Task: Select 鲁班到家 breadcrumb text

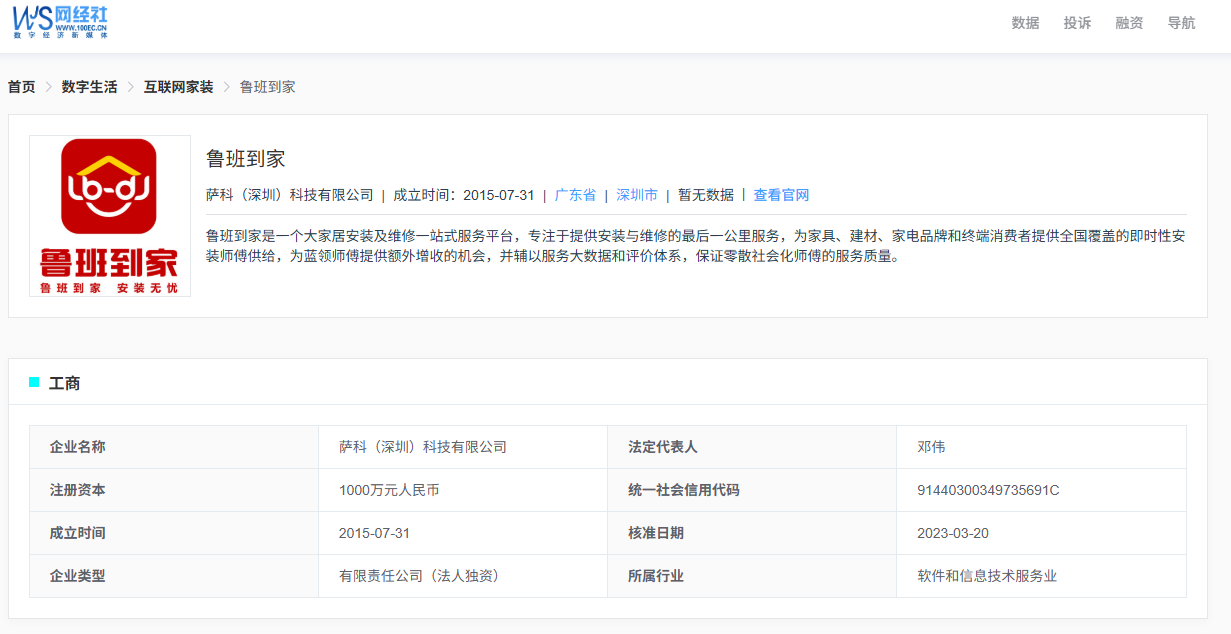Action: [x=267, y=87]
